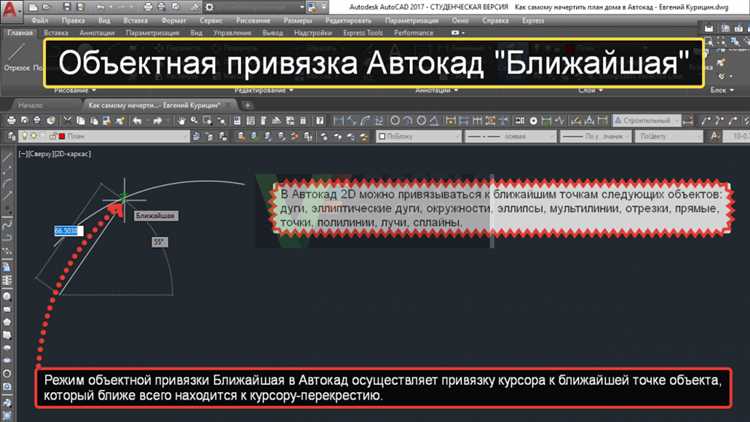
Task: Switch to the Надстройки ribbon tab
Action: coord(313,33)
